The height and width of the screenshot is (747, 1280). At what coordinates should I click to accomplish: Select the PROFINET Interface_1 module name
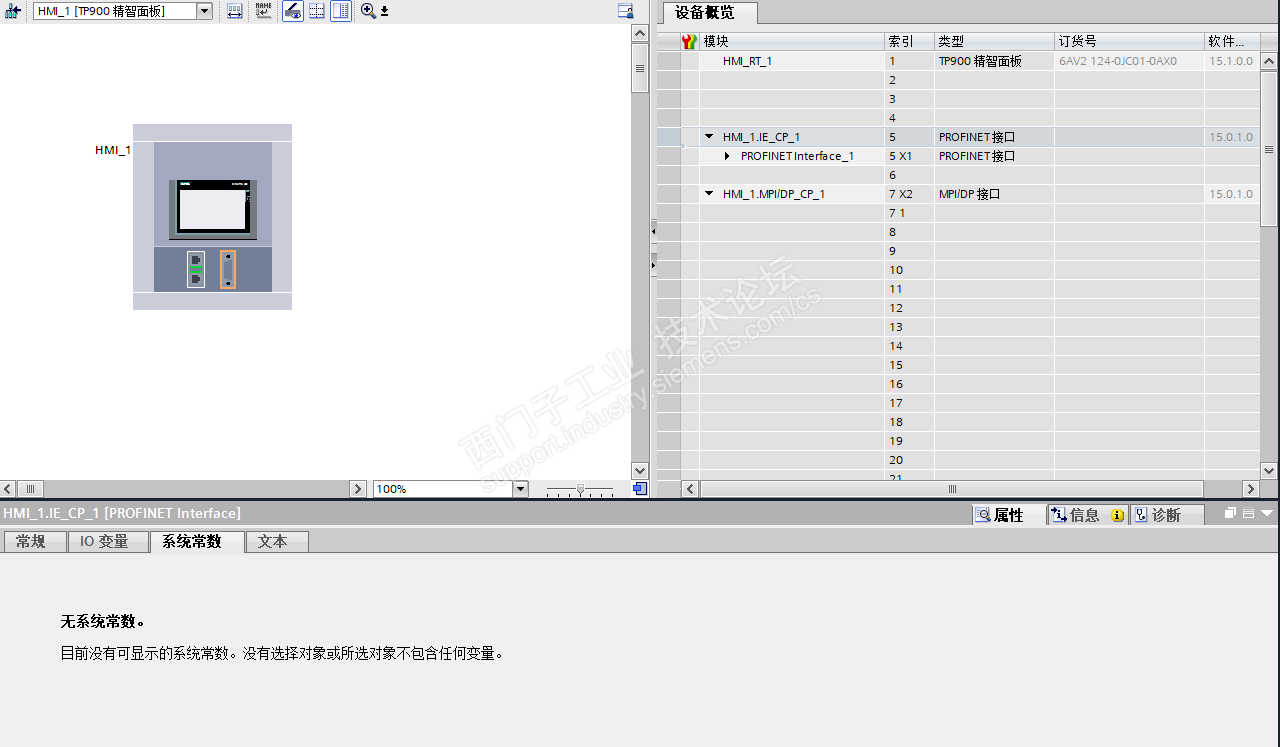[797, 156]
